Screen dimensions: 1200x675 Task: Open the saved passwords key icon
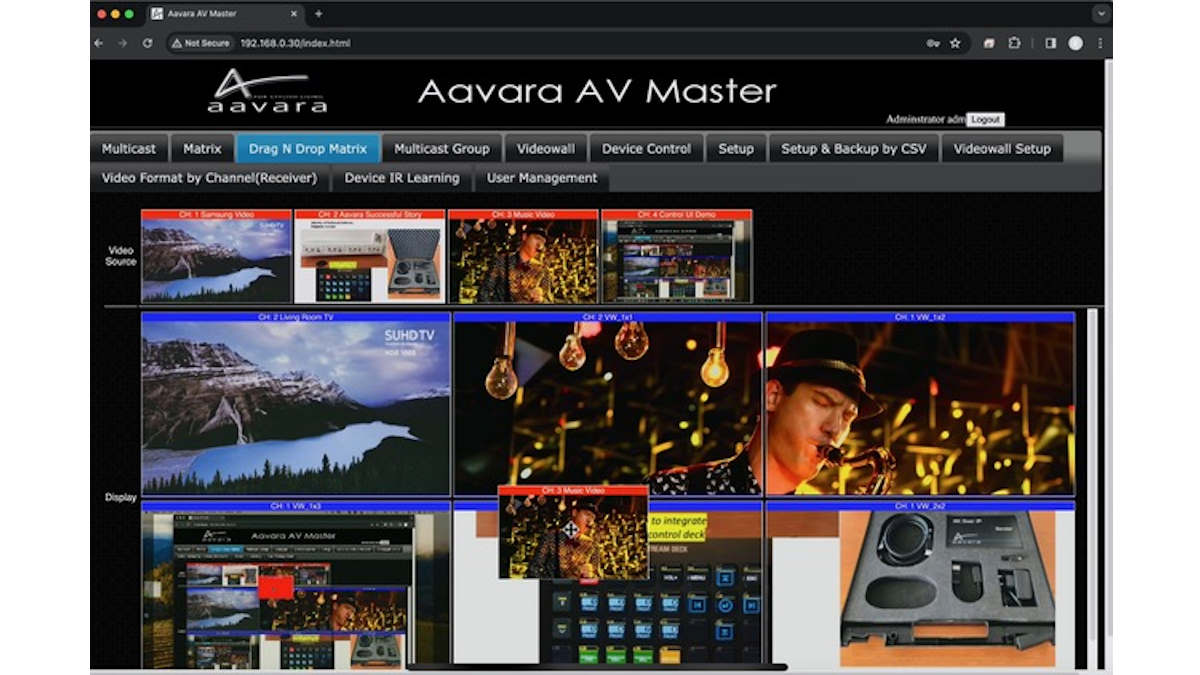(933, 43)
